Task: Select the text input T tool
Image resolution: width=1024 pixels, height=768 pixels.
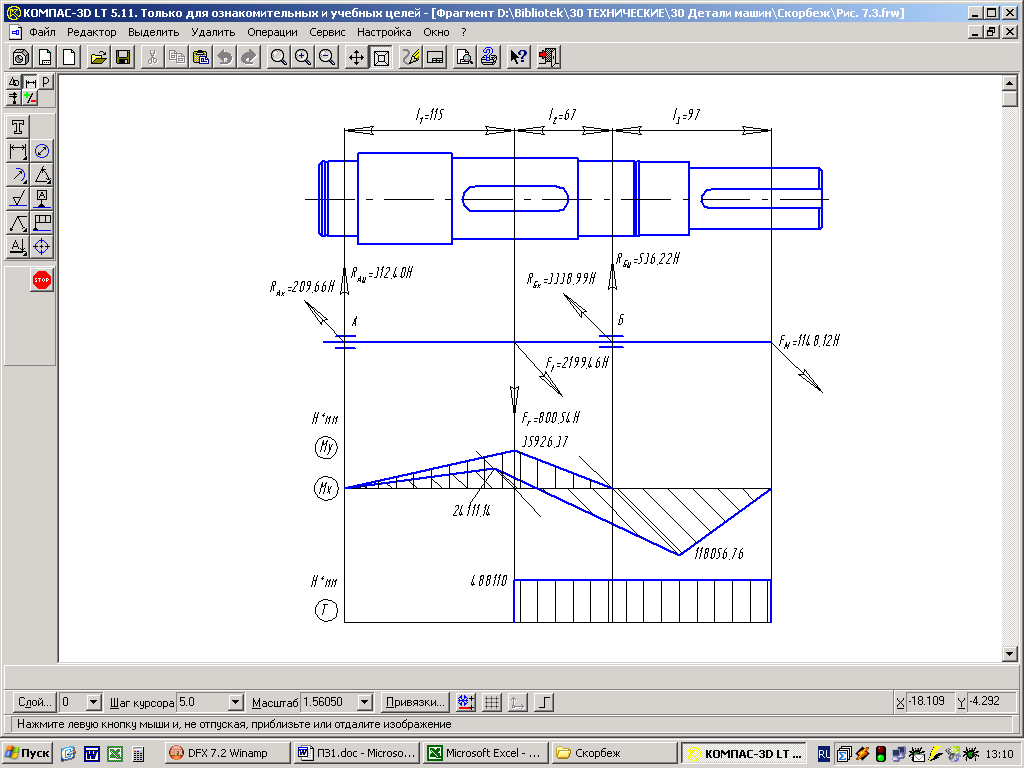Action: [x=18, y=127]
